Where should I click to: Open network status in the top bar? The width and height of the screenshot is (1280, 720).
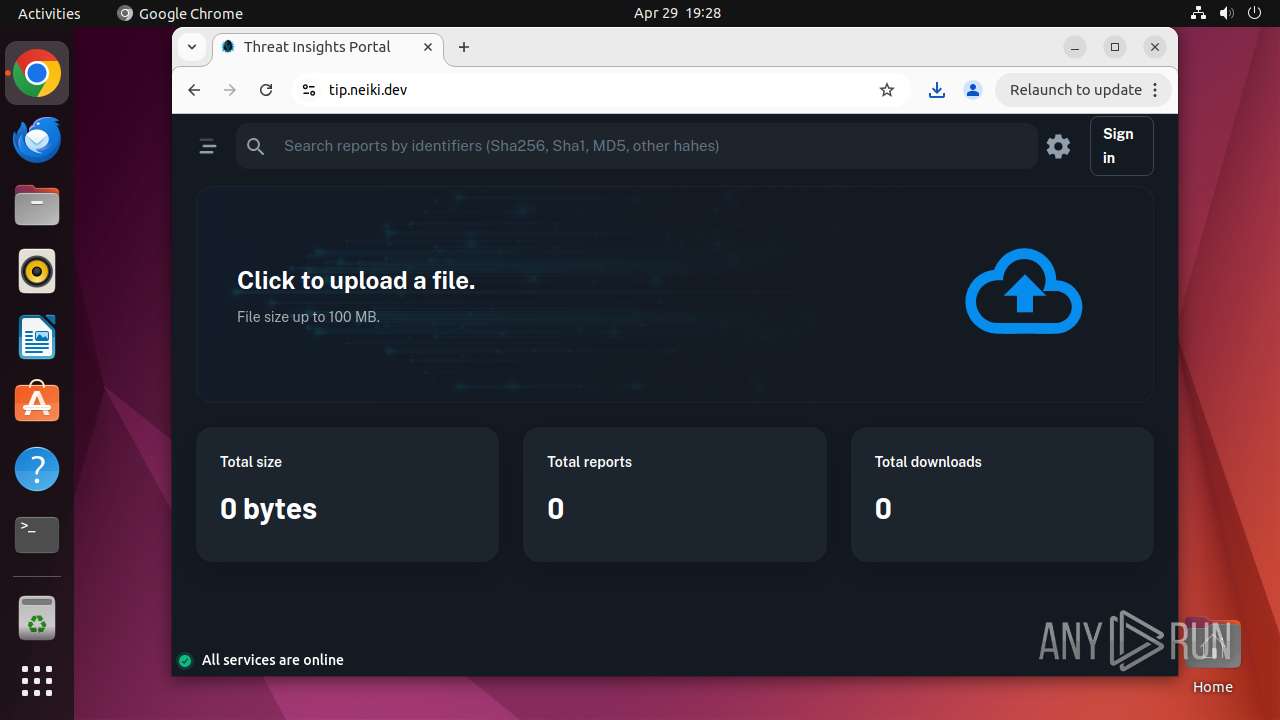[1198, 13]
